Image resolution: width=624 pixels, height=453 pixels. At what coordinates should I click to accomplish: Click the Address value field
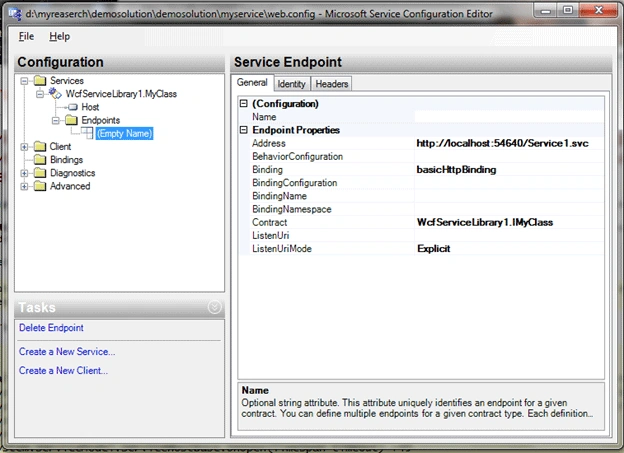click(509, 143)
